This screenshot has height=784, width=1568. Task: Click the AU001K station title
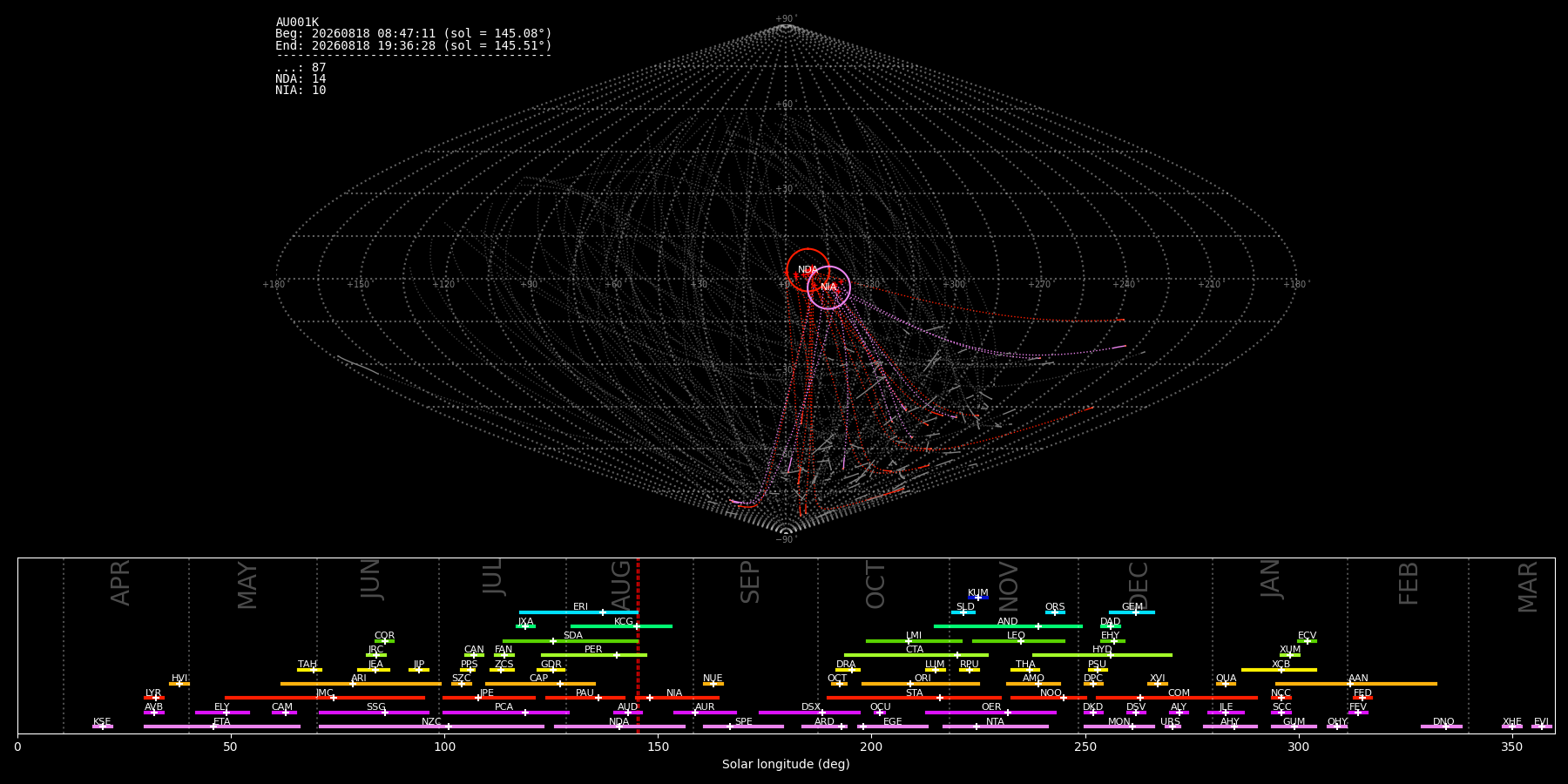coord(297,23)
